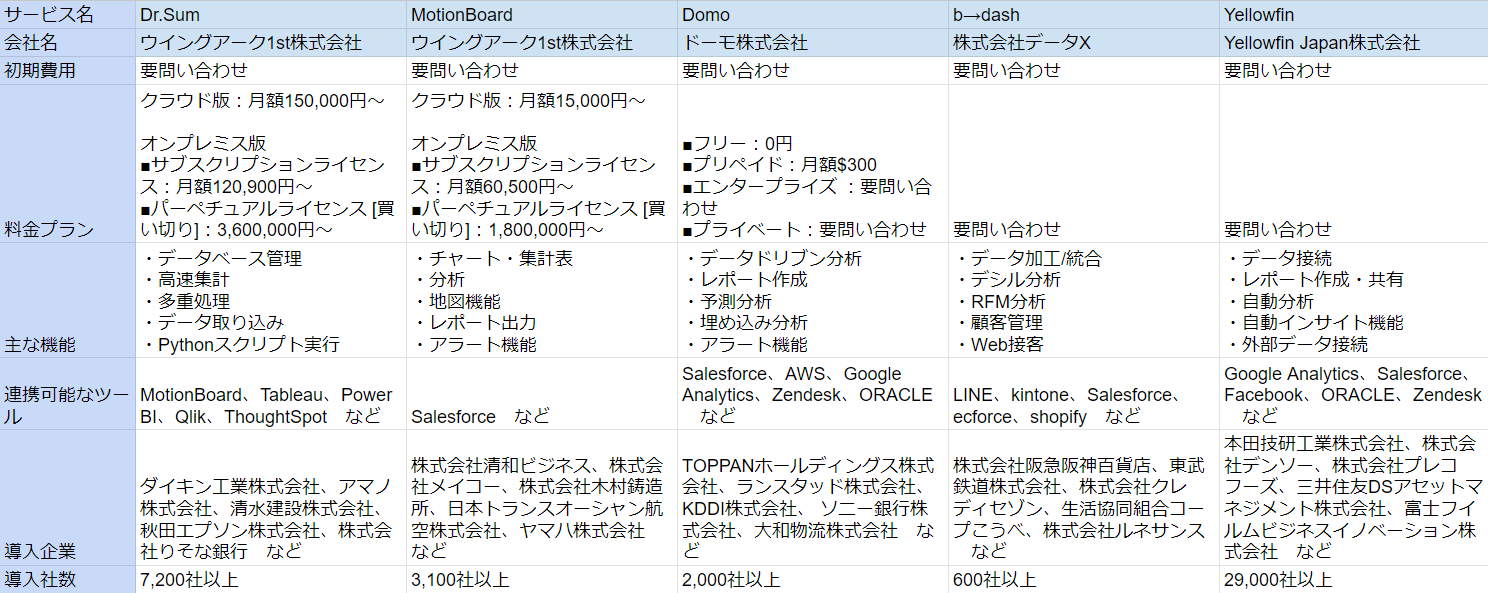Click the Yellowfin service name cell

pos(1354,15)
